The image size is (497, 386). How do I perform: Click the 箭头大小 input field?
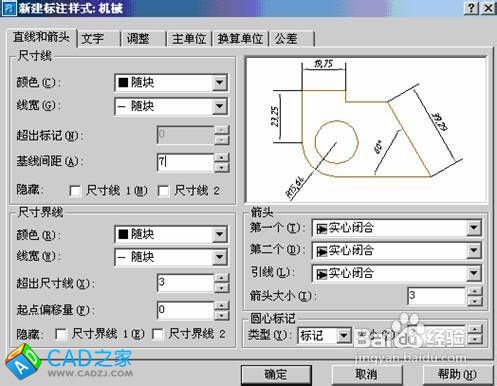[436, 296]
